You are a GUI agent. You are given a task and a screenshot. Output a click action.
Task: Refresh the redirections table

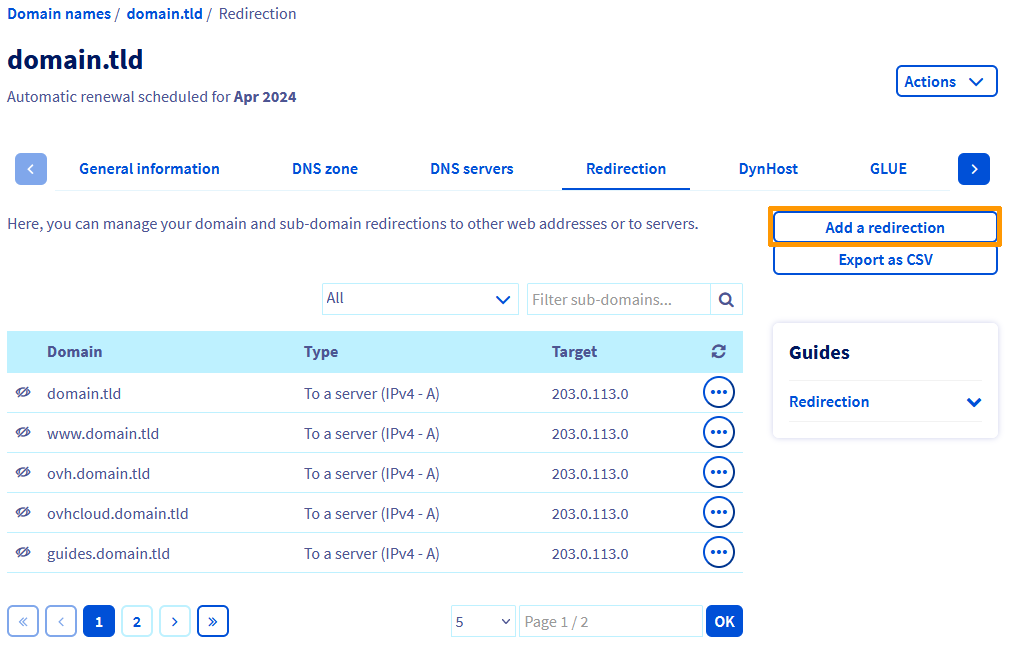[718, 351]
